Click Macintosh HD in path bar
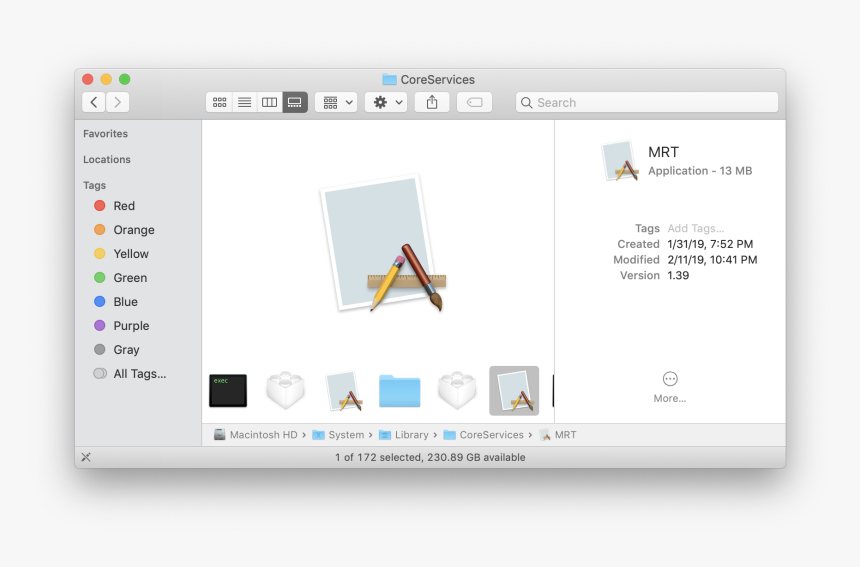Screen dimensions: 860x567 [x=256, y=435]
